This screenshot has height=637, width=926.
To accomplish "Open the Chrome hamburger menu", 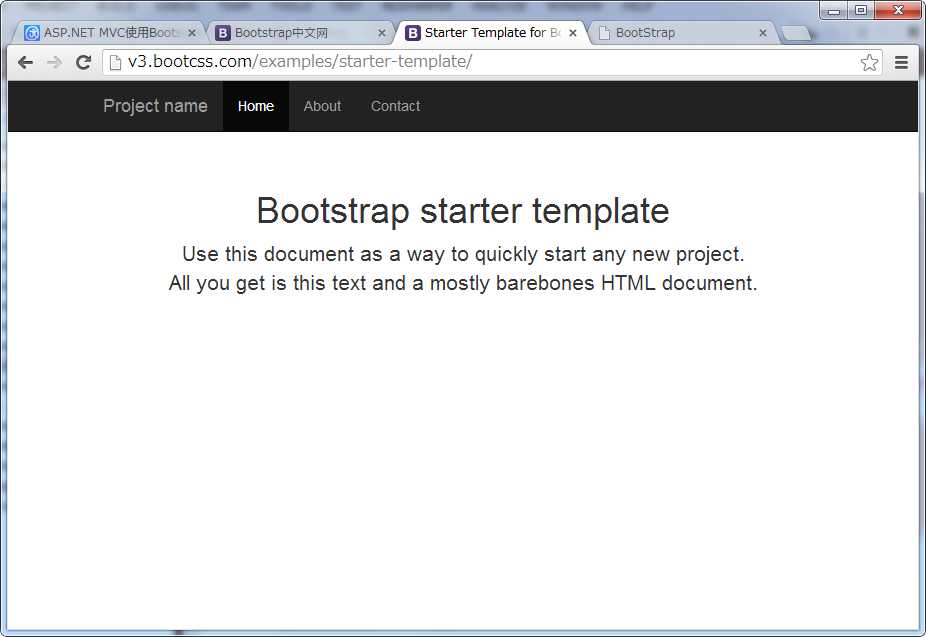I will click(x=901, y=62).
